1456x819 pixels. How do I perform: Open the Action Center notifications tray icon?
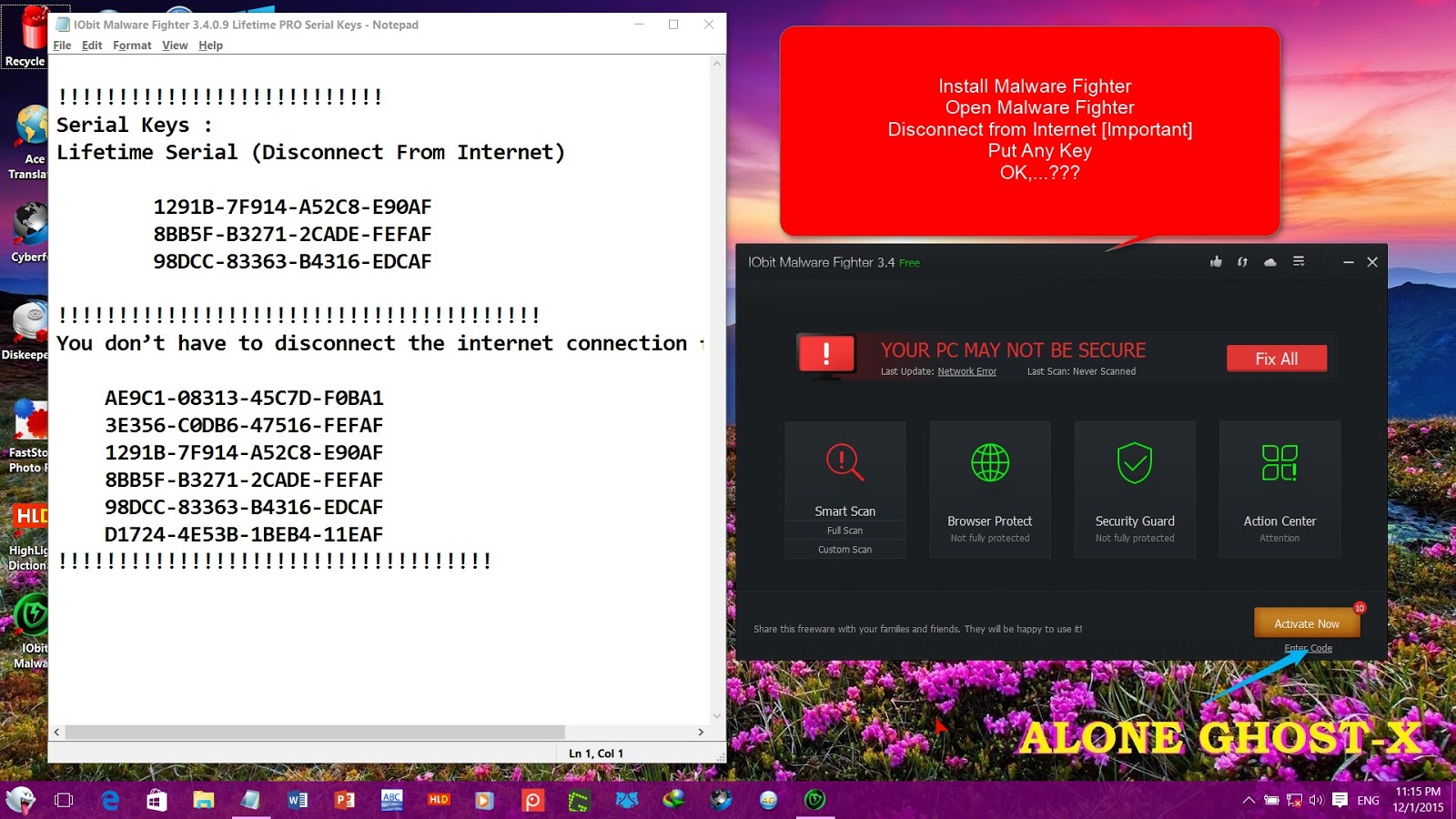coord(1340,800)
